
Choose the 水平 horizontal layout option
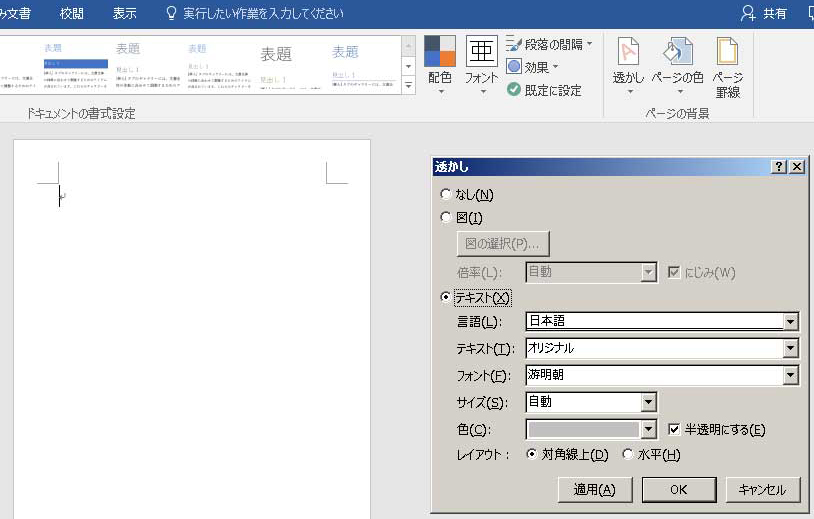[x=628, y=455]
